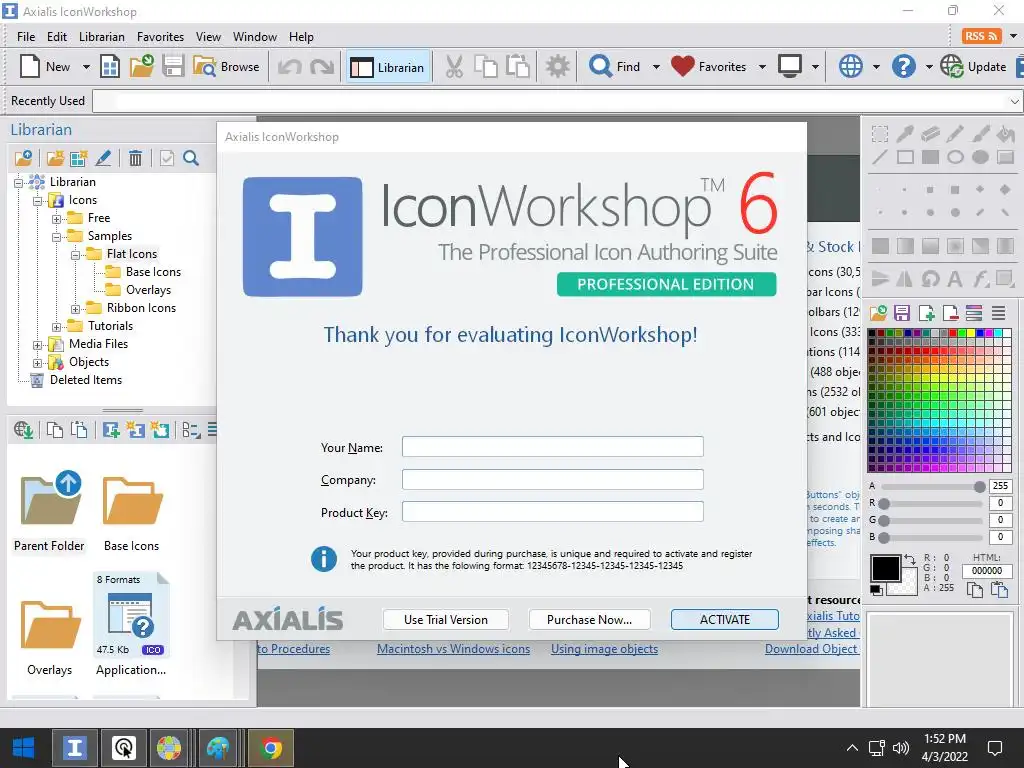
Task: Click the Red channel slider handle
Action: pyautogui.click(x=884, y=504)
